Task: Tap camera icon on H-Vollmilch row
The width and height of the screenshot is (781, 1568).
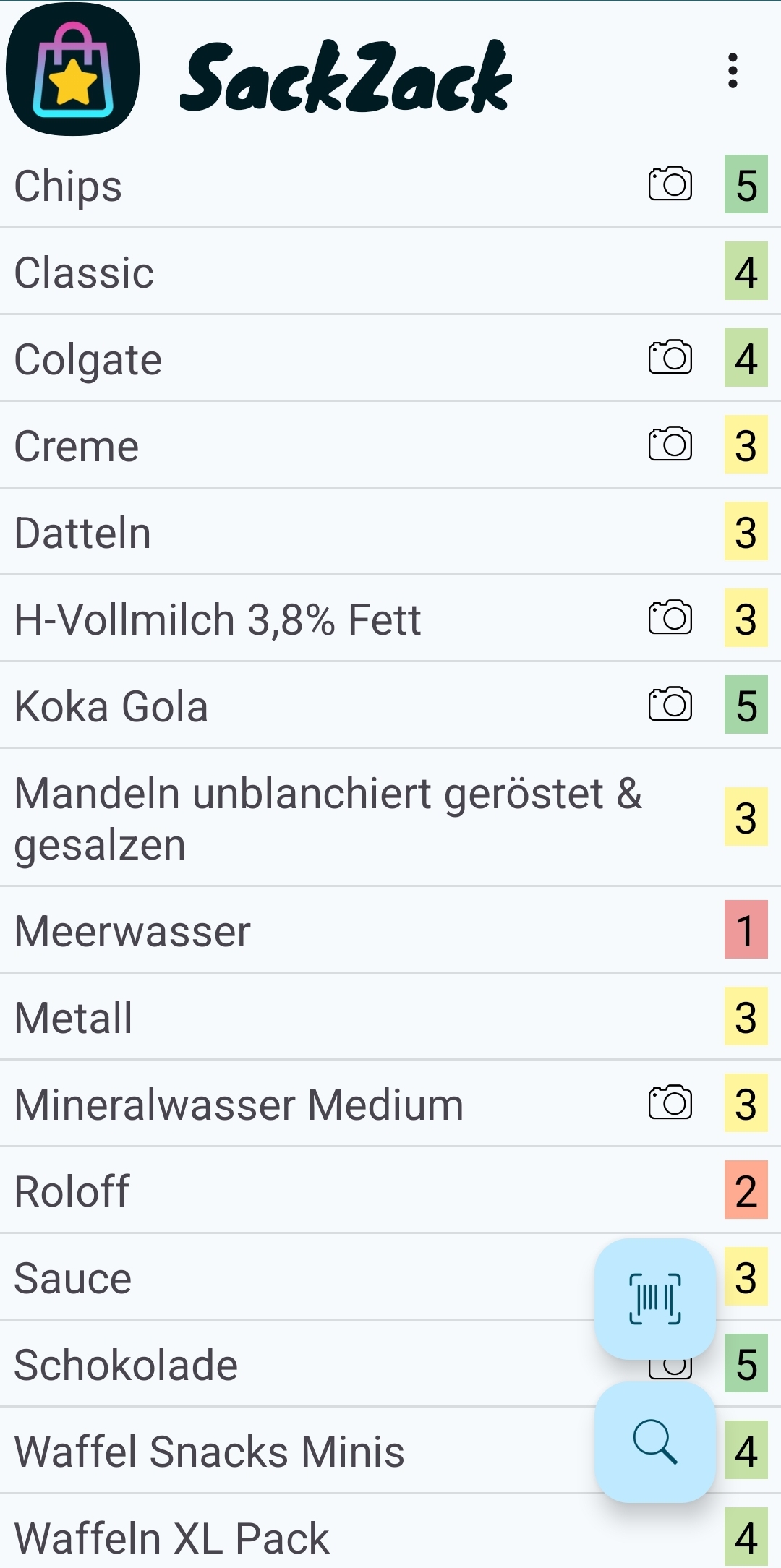Action: click(x=670, y=617)
